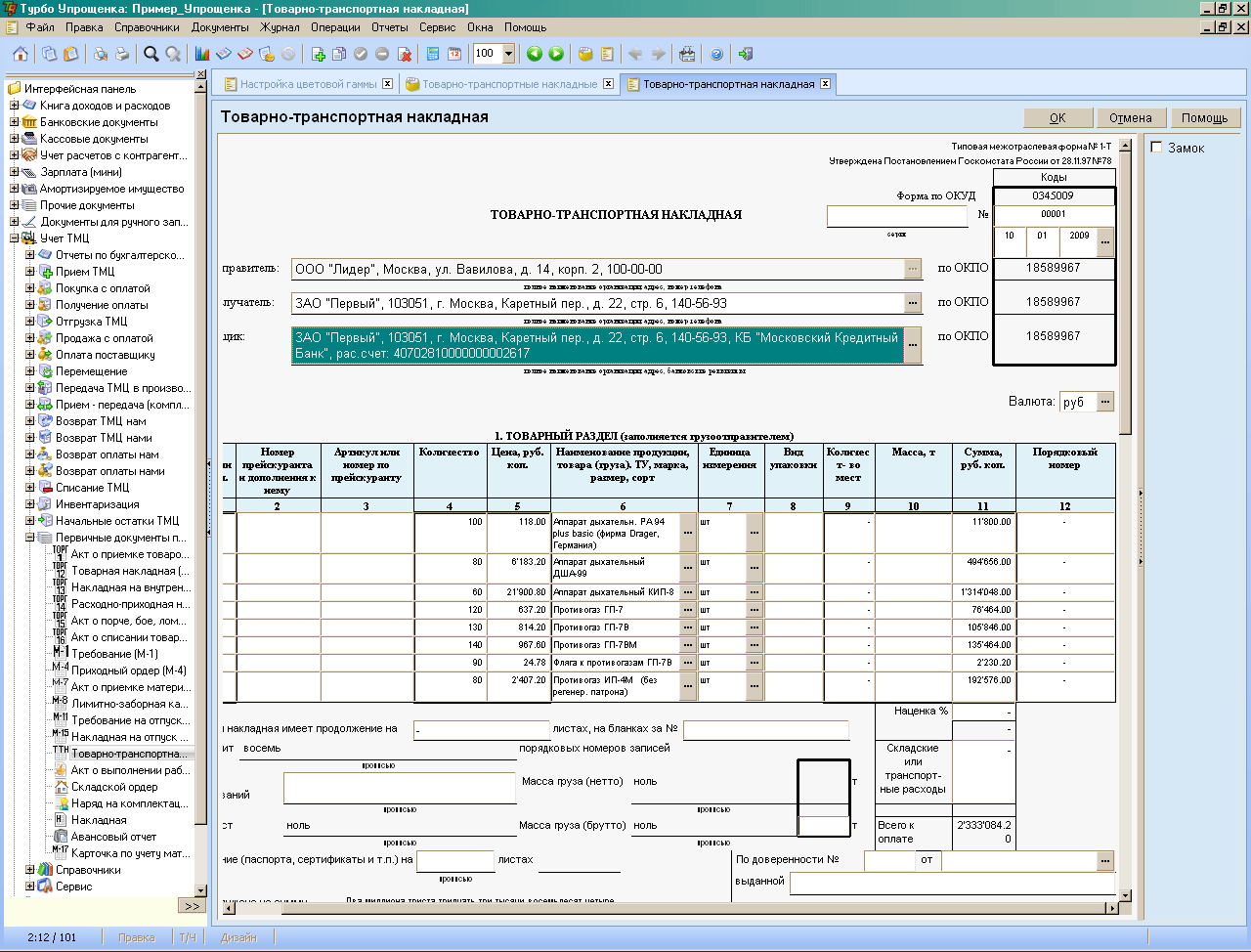Click the calculator icon in the toolbar
The width and height of the screenshot is (1251, 952).
coord(433,55)
